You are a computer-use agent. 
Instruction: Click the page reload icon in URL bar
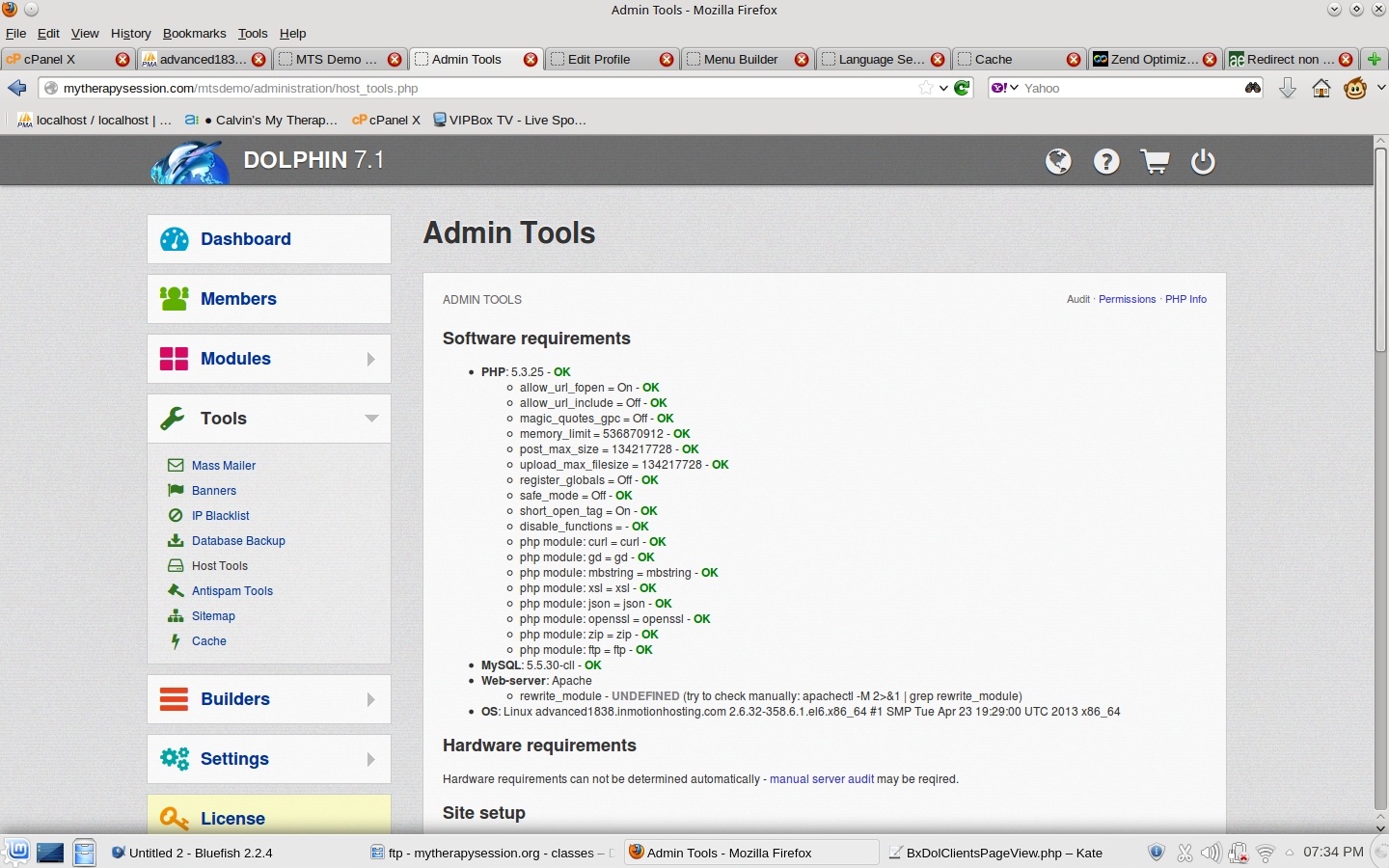962,88
